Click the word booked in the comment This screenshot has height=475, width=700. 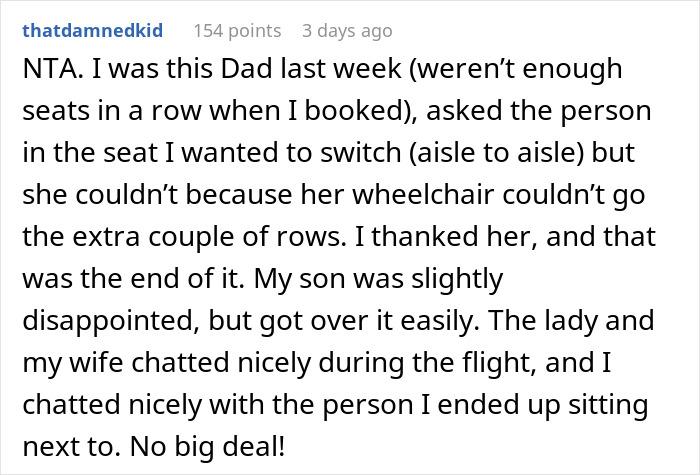(x=354, y=111)
